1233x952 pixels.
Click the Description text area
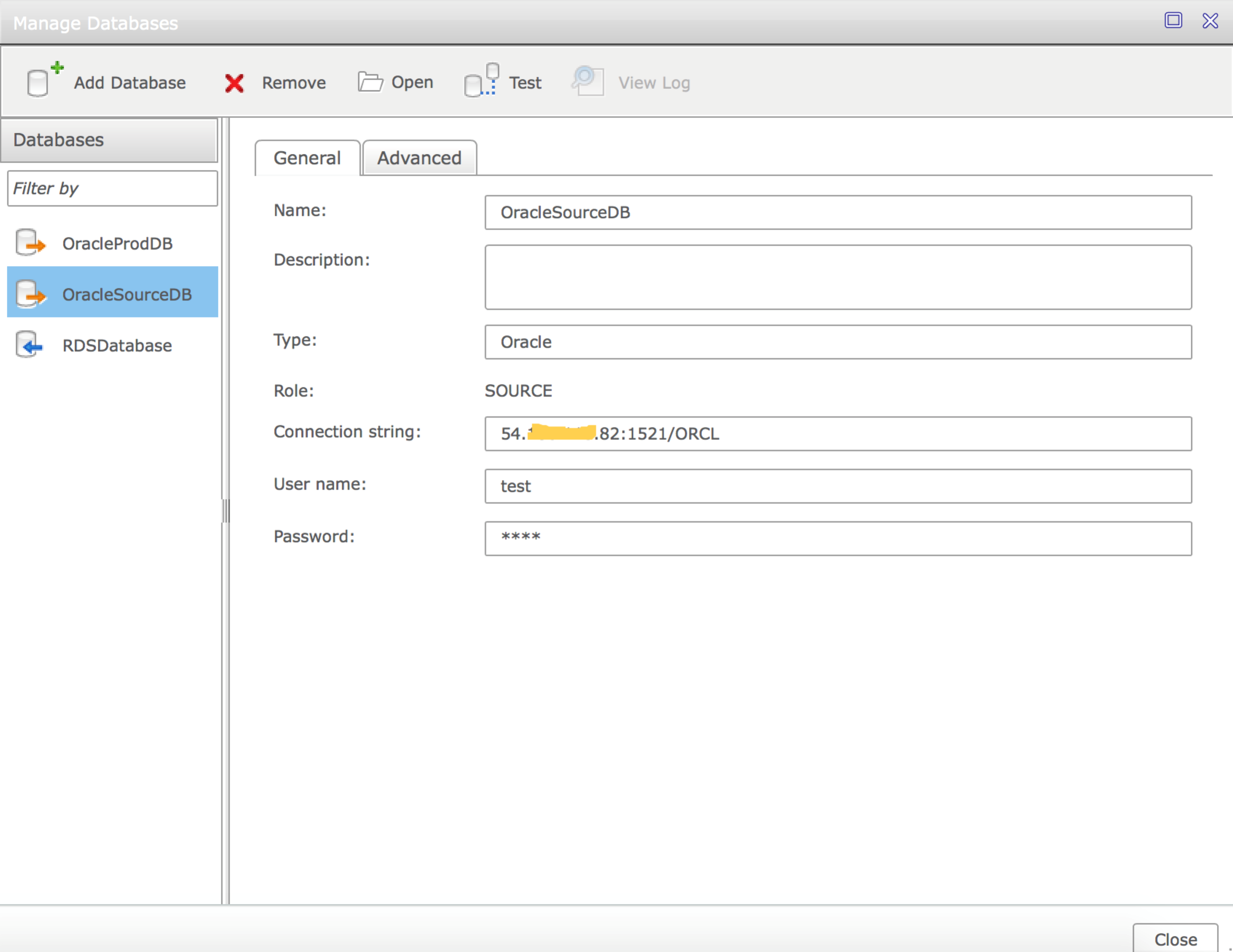point(838,277)
